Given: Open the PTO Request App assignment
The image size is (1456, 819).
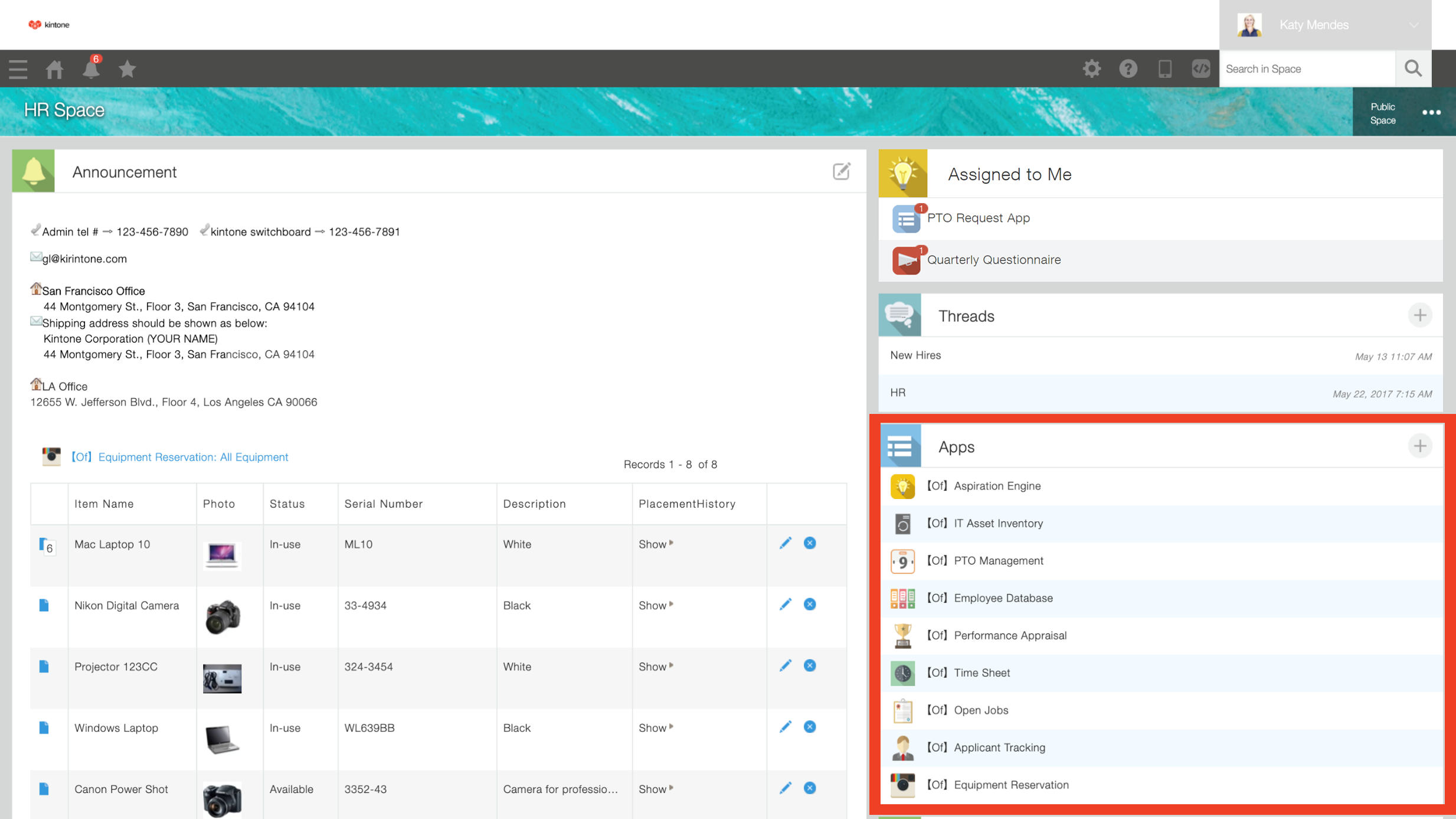Looking at the screenshot, I should click(978, 218).
